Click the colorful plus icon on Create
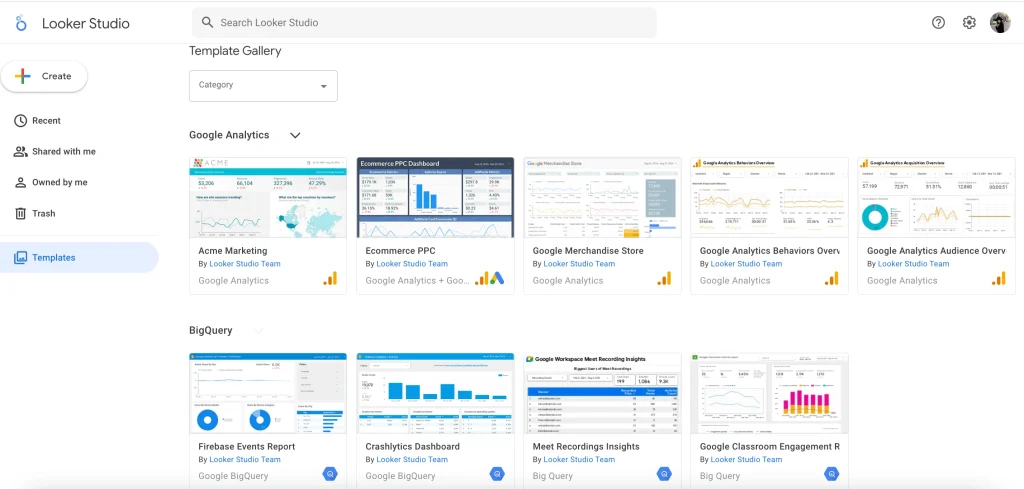Image resolution: width=1024 pixels, height=489 pixels. pyautogui.click(x=23, y=76)
